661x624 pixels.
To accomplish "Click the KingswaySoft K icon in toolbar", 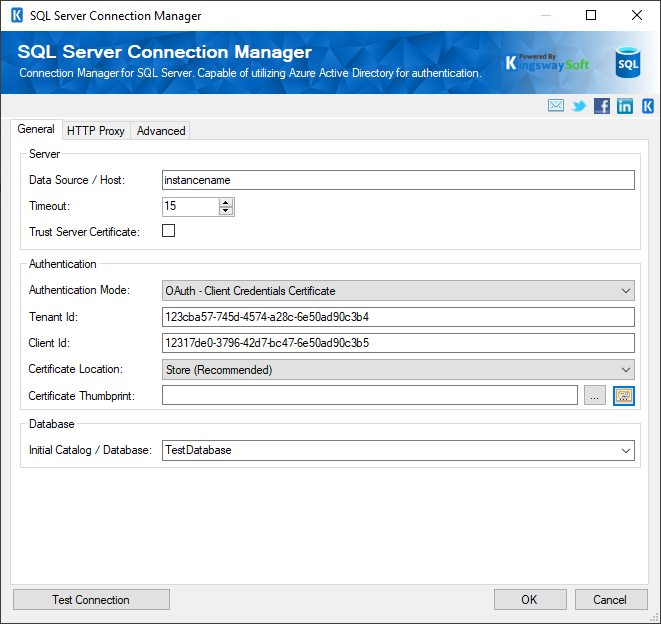I will pyautogui.click(x=648, y=106).
